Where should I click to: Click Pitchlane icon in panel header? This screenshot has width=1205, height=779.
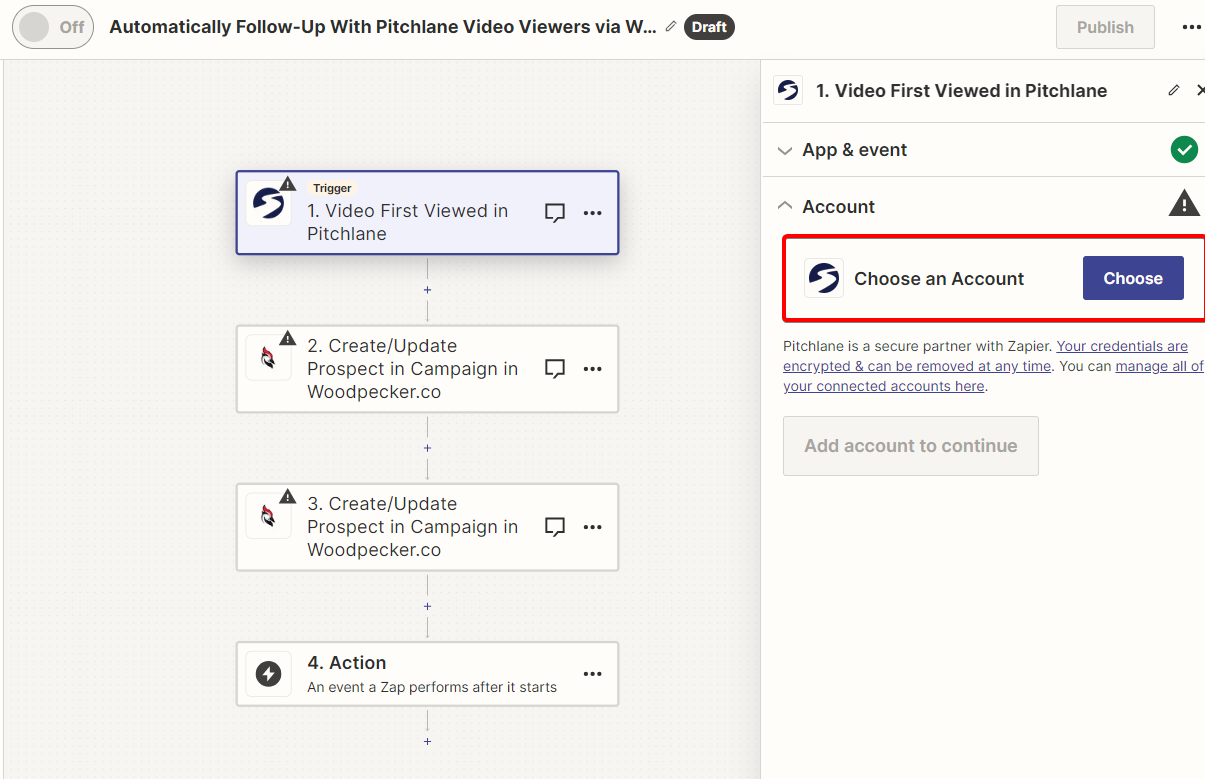788,91
